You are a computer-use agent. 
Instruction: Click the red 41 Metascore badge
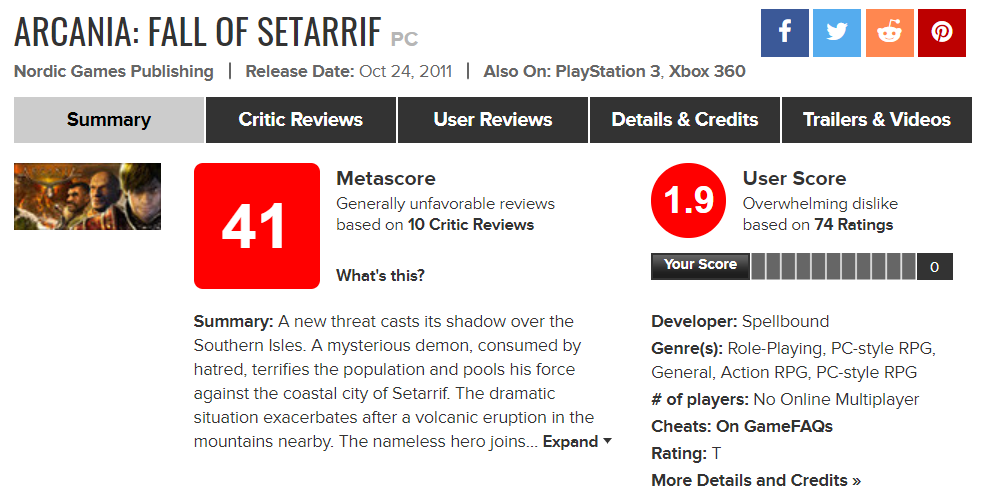pos(256,226)
